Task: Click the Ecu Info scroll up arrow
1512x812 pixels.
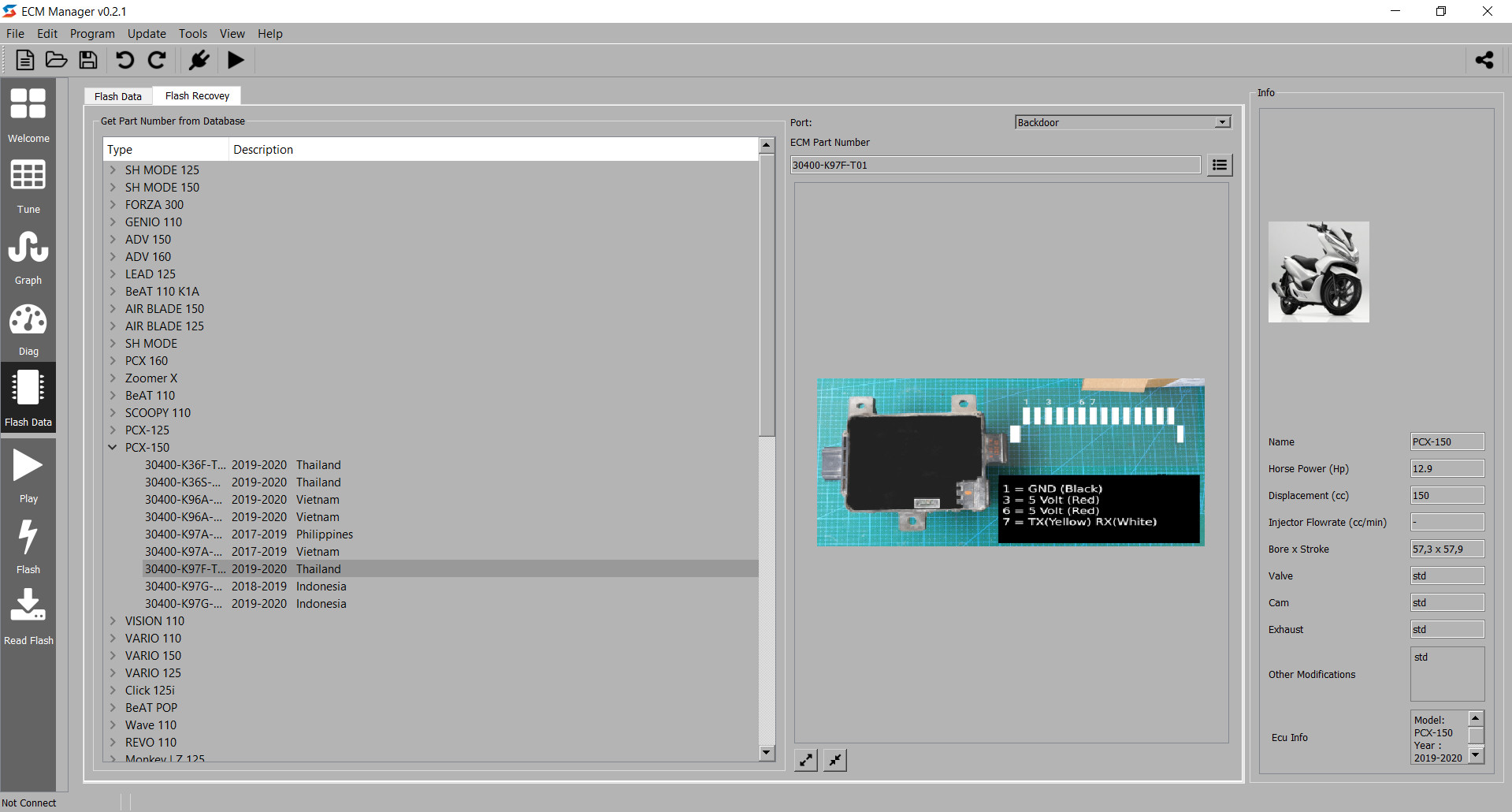Action: click(x=1477, y=718)
